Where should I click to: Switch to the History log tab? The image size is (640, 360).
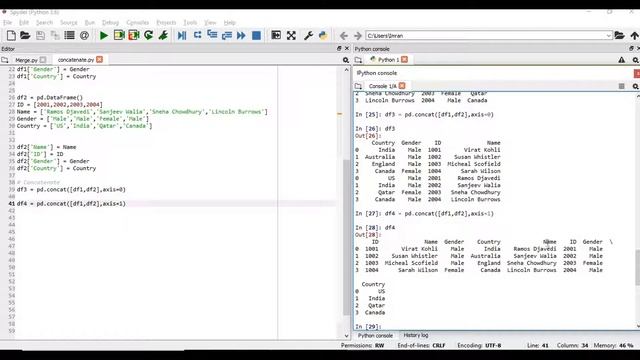[x=416, y=335]
